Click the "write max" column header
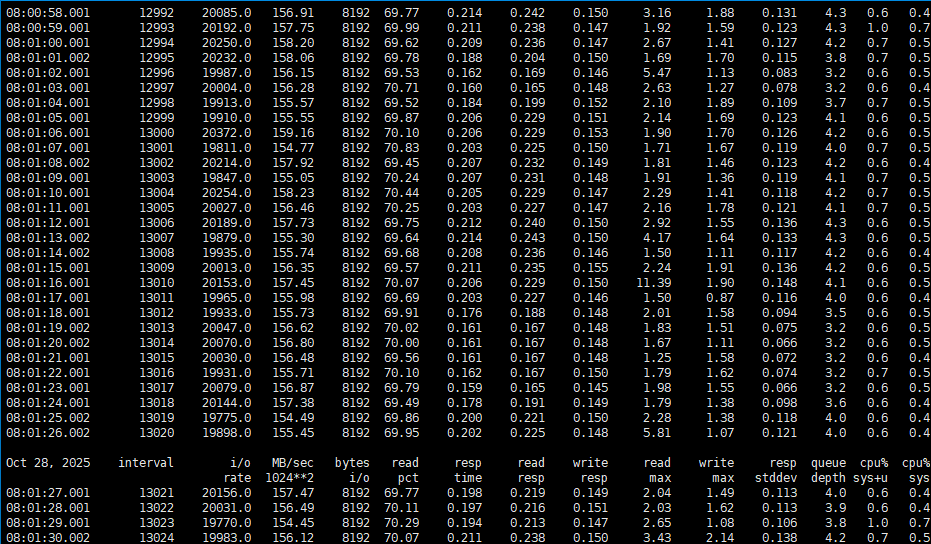This screenshot has height=544, width=931. point(716,470)
